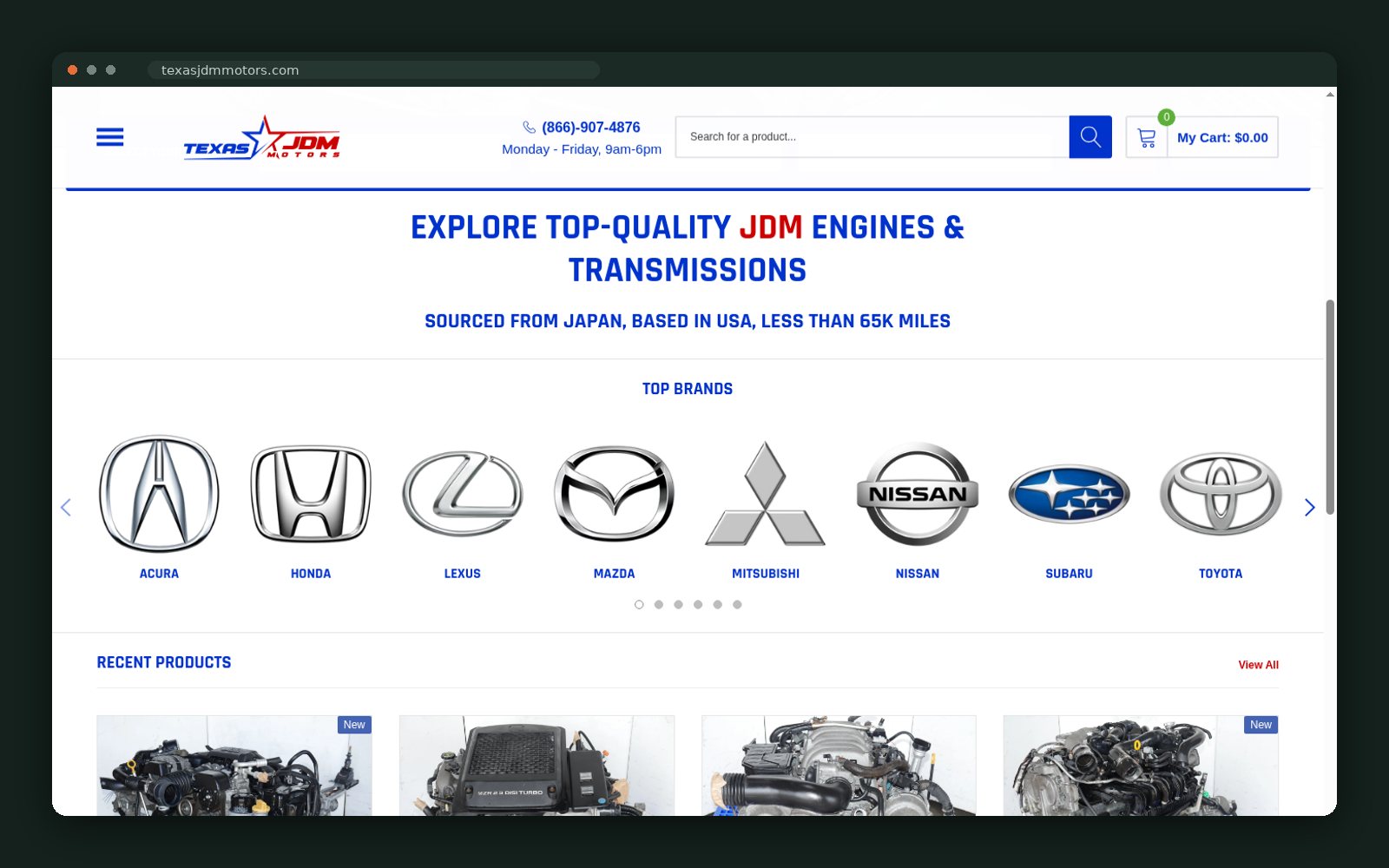
Task: Click Monday - Friday, 9am-6pm hours text
Action: (582, 149)
